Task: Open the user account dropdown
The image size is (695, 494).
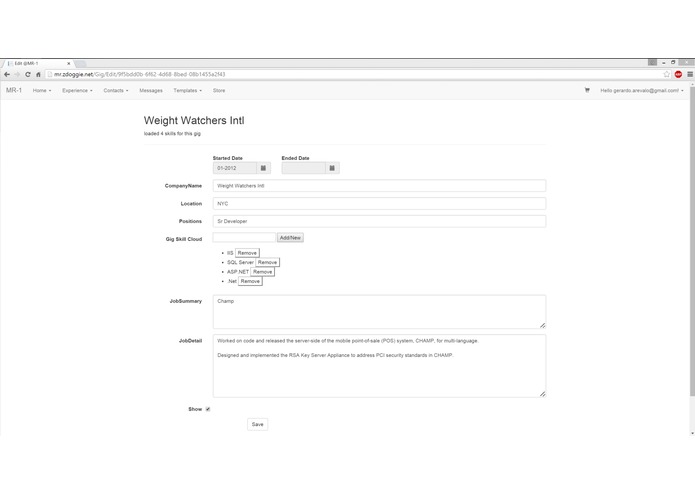Action: click(642, 90)
